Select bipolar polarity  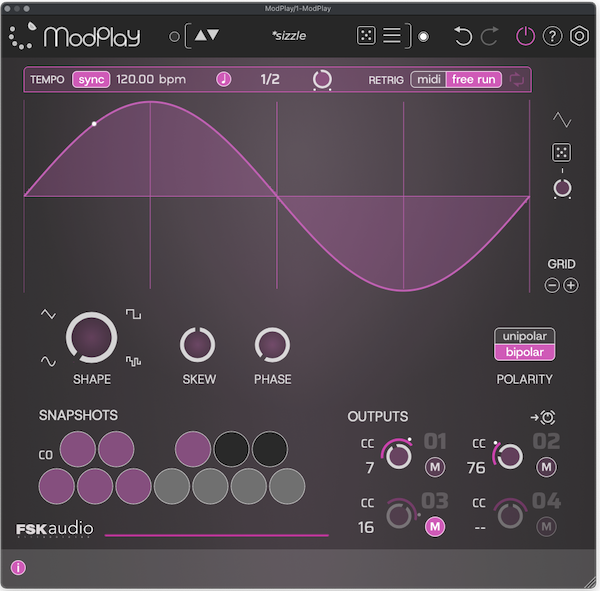pos(525,352)
